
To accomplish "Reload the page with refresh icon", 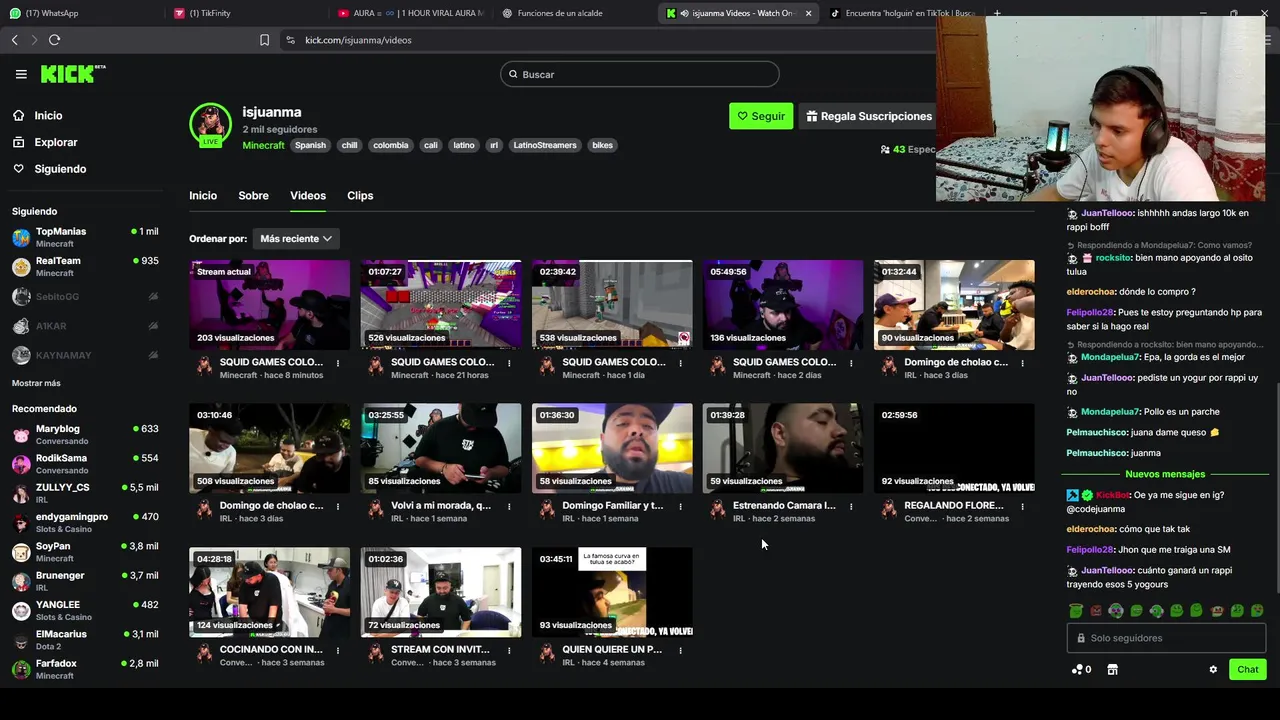I will click(x=54, y=40).
